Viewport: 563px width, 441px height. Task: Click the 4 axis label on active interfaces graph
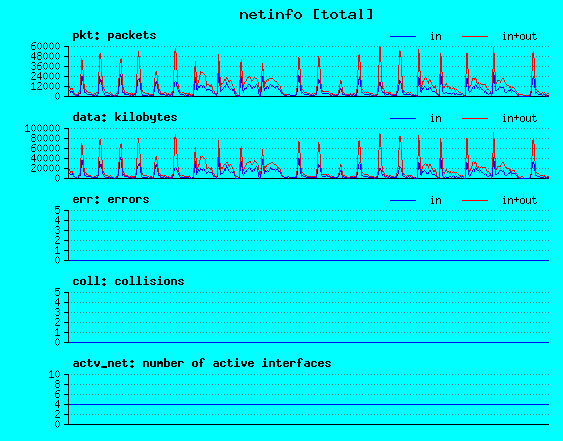pos(57,405)
